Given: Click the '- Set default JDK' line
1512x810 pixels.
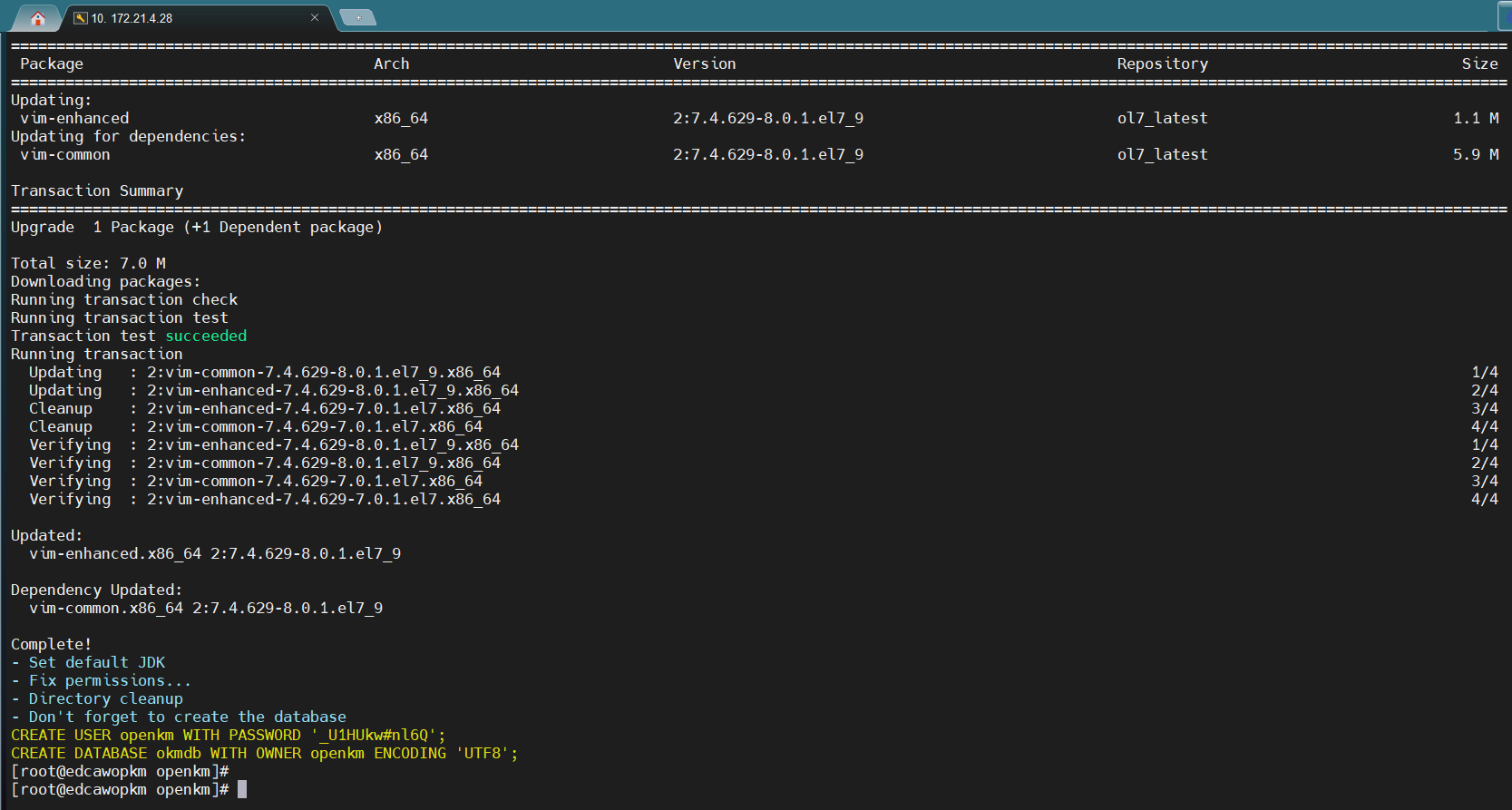Looking at the screenshot, I should [88, 662].
